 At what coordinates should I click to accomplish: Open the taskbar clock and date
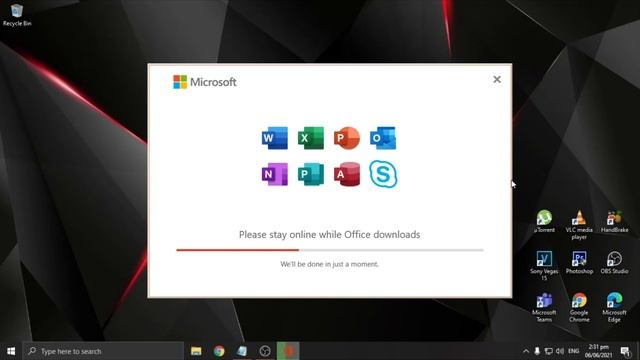598,351
